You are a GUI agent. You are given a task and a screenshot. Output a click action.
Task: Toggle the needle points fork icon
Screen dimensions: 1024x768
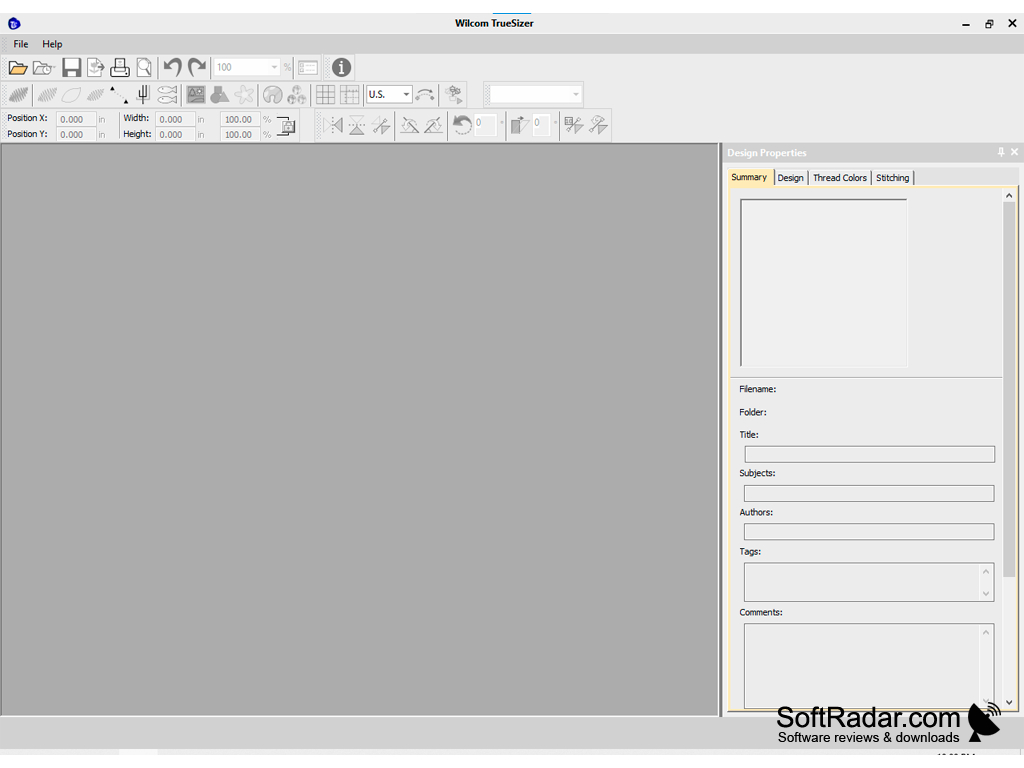tap(143, 95)
